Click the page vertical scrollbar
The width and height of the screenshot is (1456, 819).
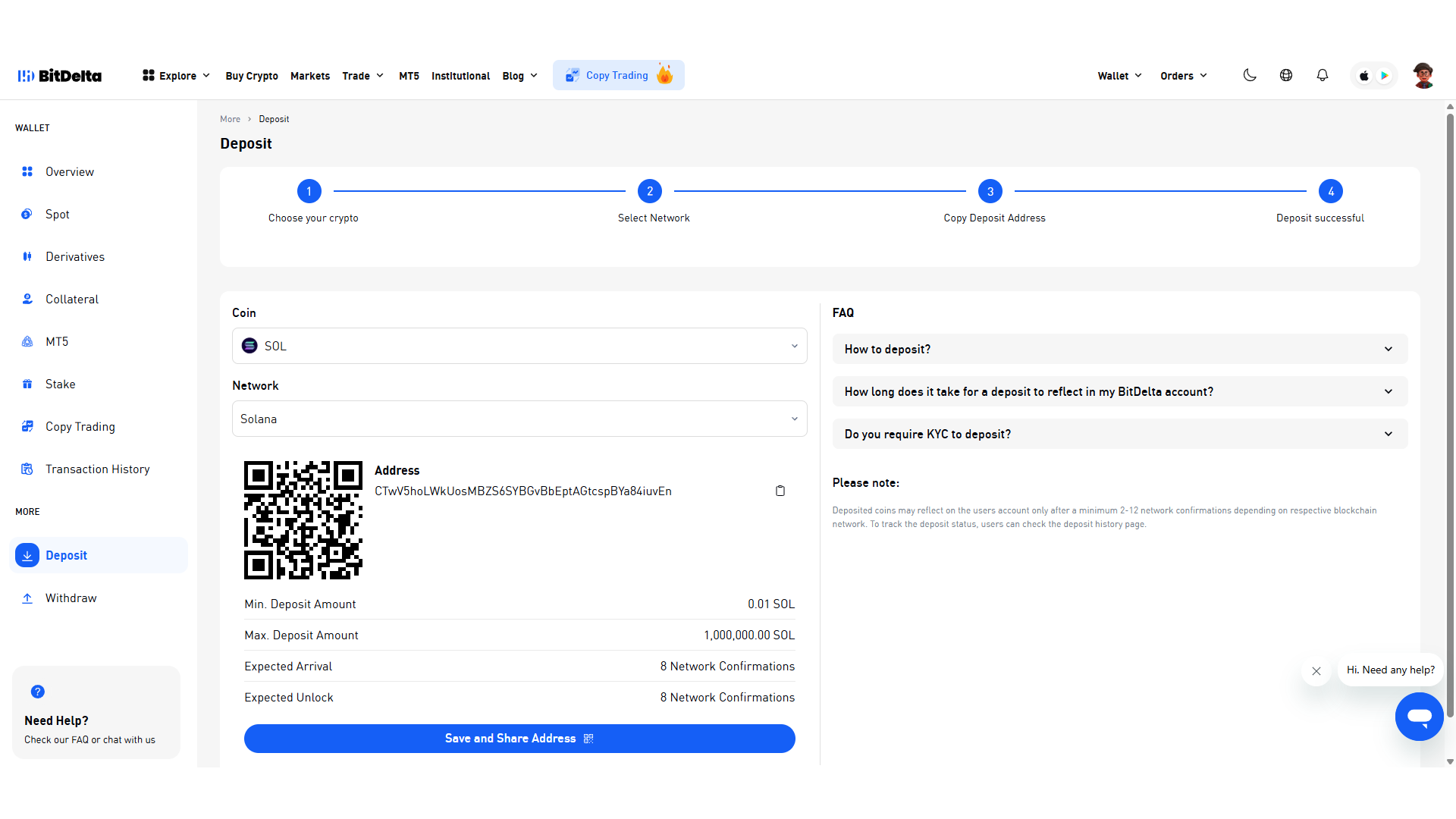click(1450, 416)
